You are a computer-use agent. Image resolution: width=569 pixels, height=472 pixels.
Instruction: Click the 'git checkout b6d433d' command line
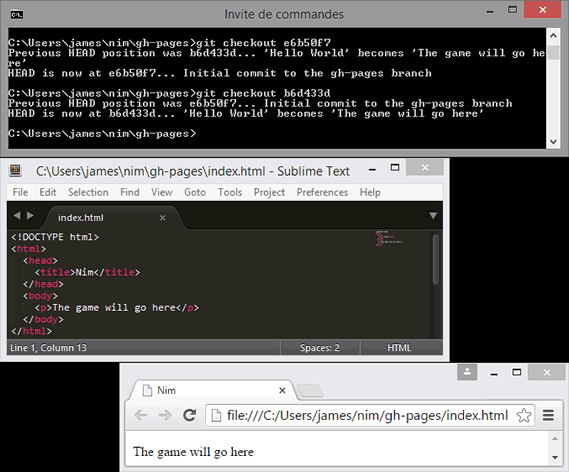(169, 93)
